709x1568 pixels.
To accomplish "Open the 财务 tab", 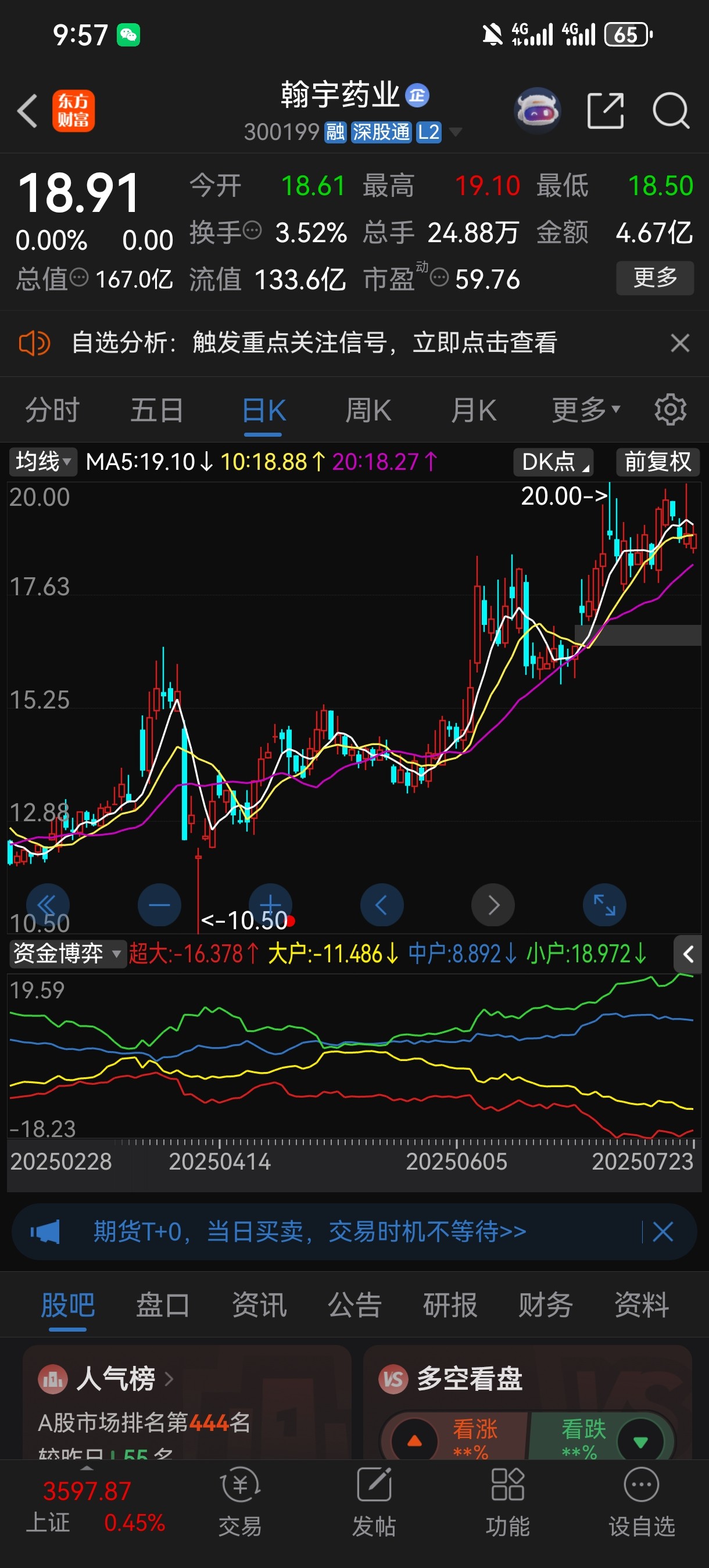I will (x=546, y=1306).
